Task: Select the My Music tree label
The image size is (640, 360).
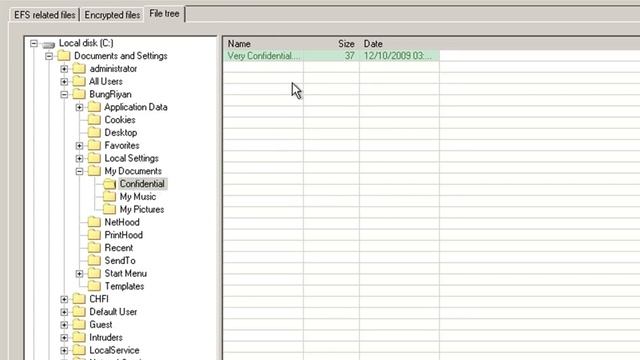Action: tap(138, 197)
